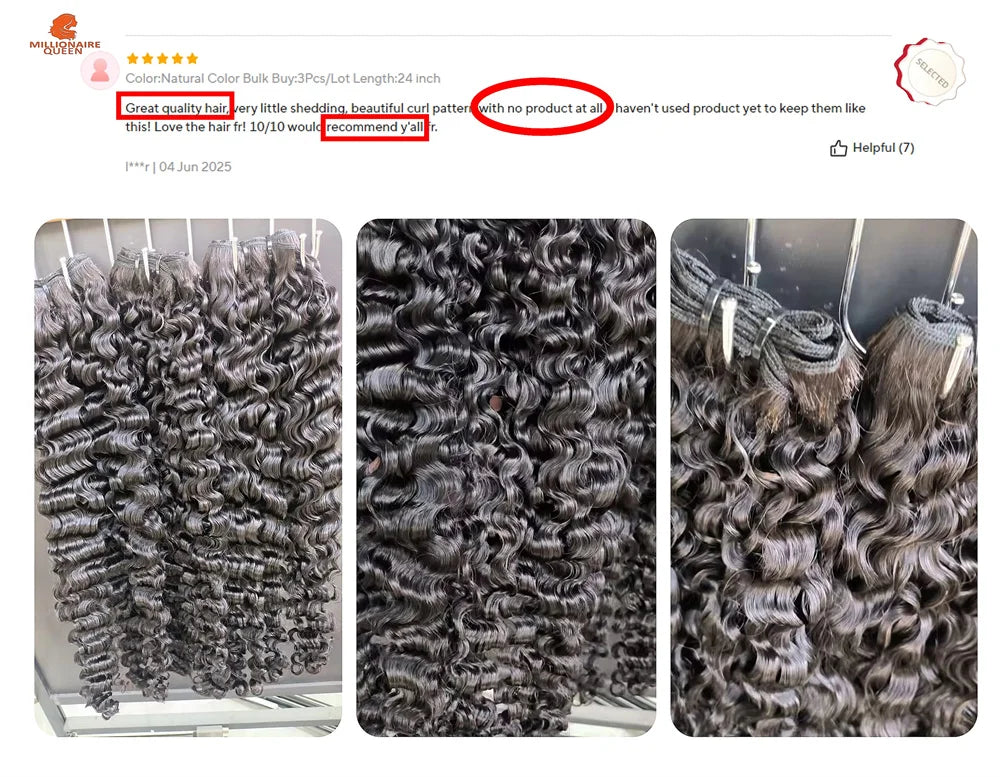Click the circled "with no product at all" text
This screenshot has height=777, width=1000.
tap(541, 108)
